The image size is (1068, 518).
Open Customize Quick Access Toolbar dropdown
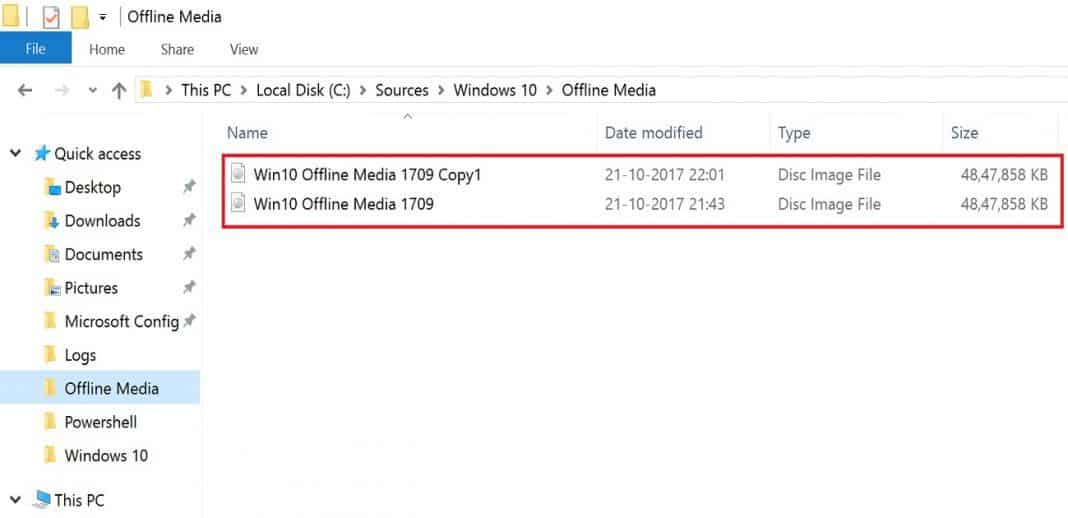coord(102,17)
